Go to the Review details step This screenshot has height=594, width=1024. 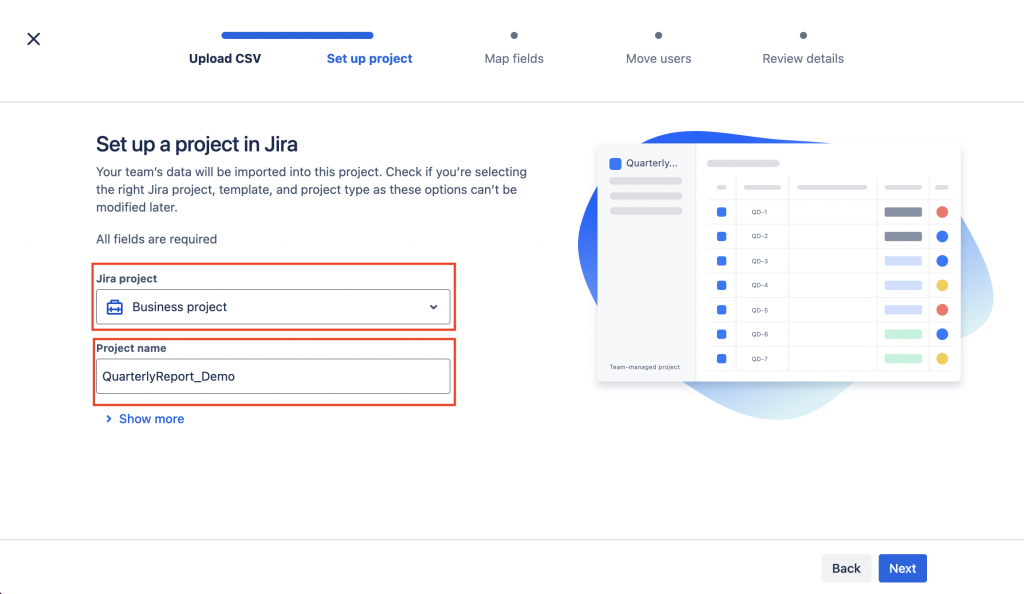[x=803, y=59]
